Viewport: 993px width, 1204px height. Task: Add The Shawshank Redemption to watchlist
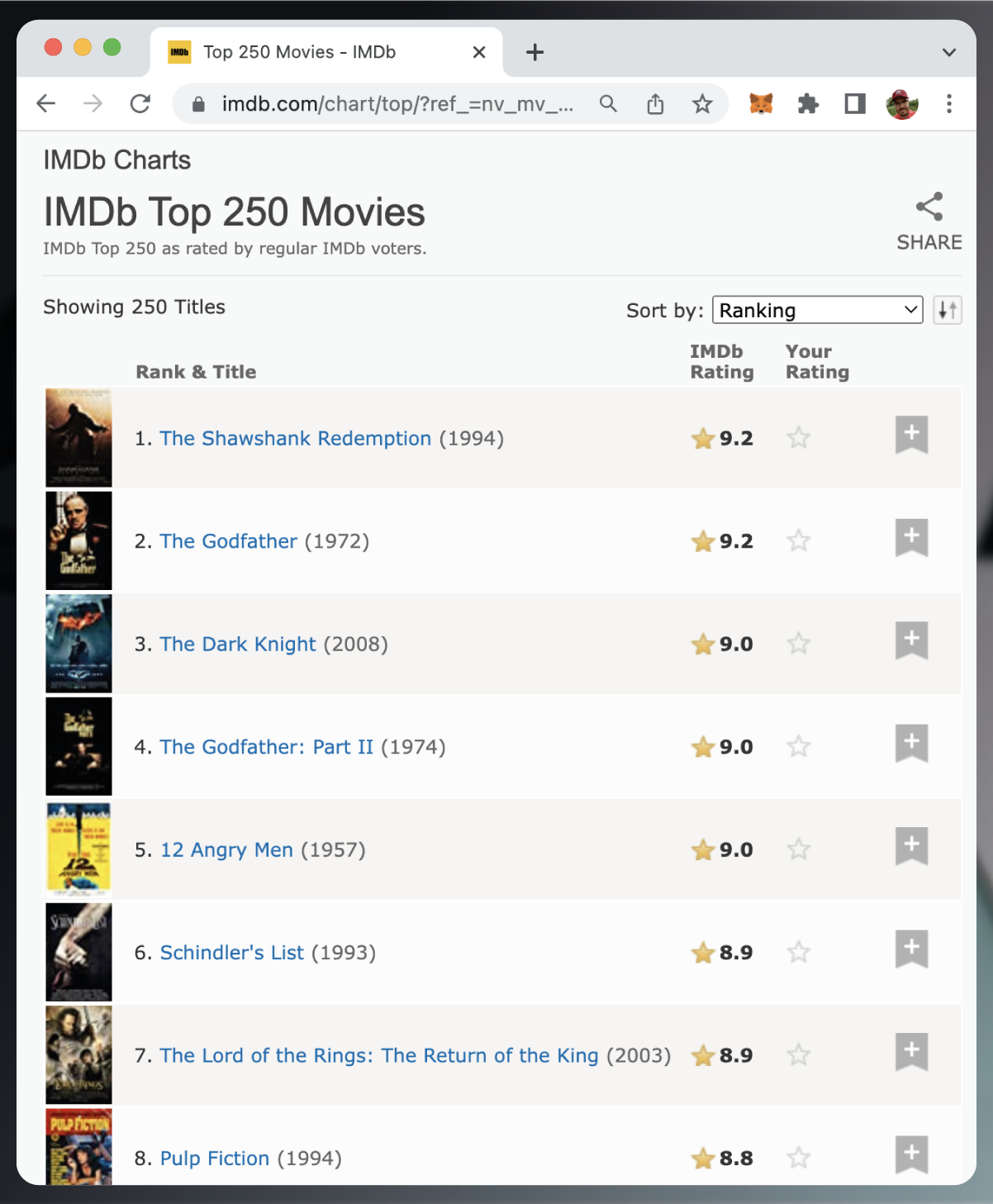(911, 435)
